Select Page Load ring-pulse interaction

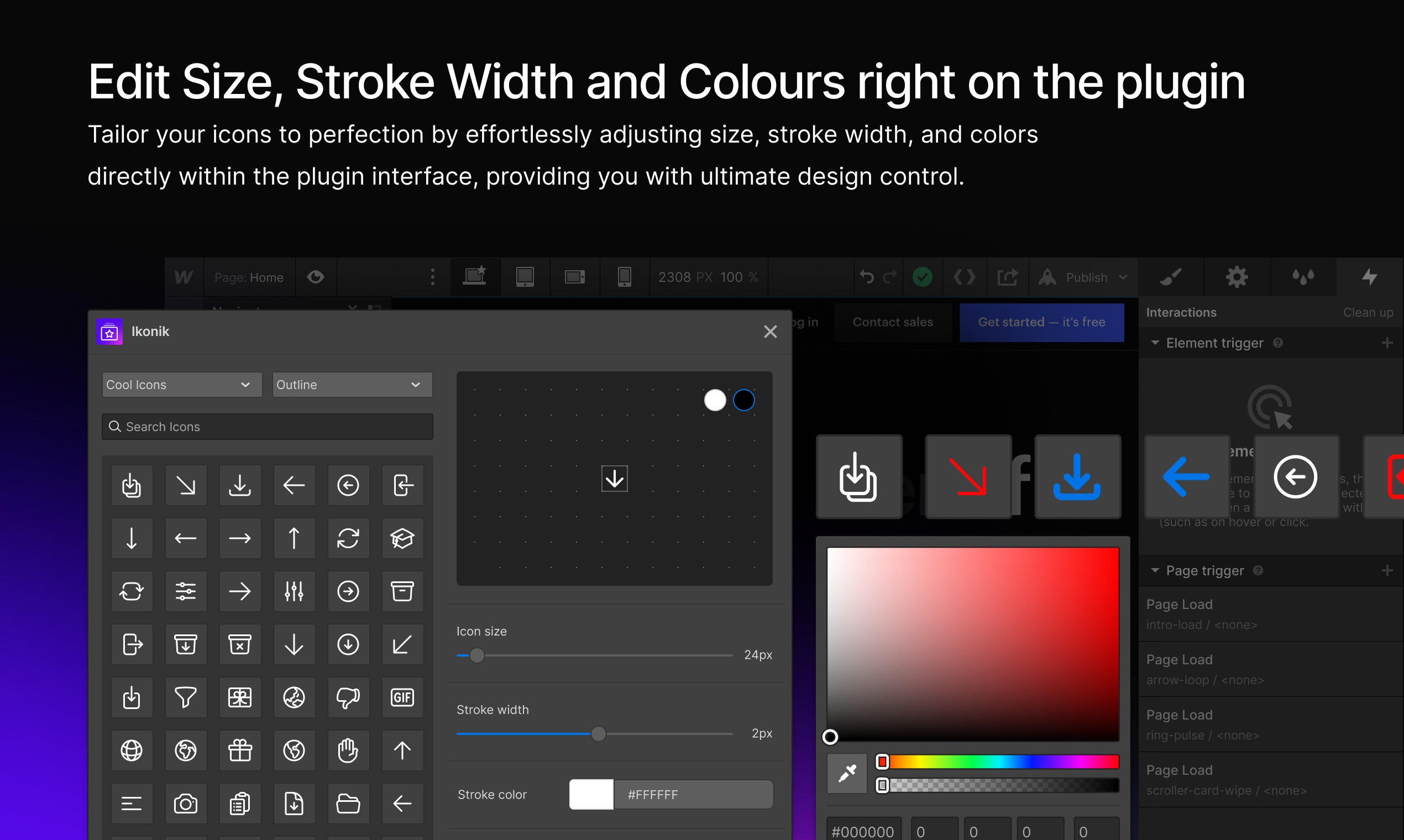(1270, 725)
